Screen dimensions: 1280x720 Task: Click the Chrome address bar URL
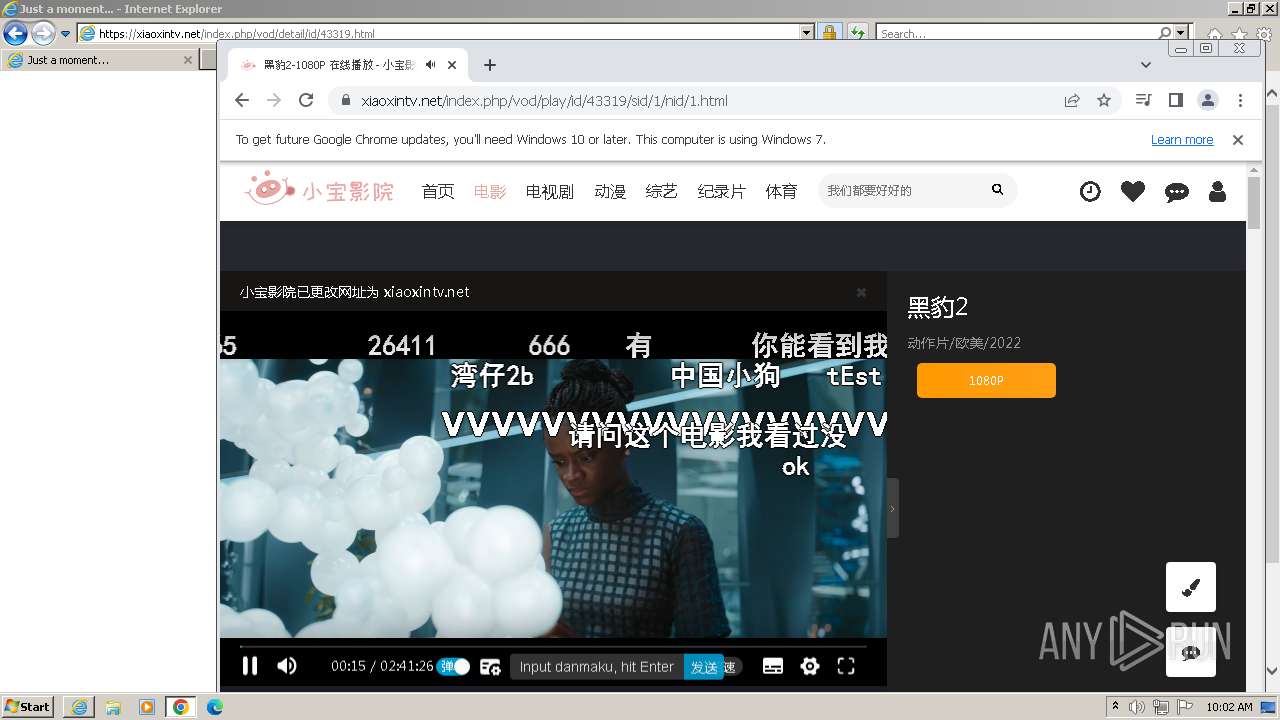coord(544,101)
